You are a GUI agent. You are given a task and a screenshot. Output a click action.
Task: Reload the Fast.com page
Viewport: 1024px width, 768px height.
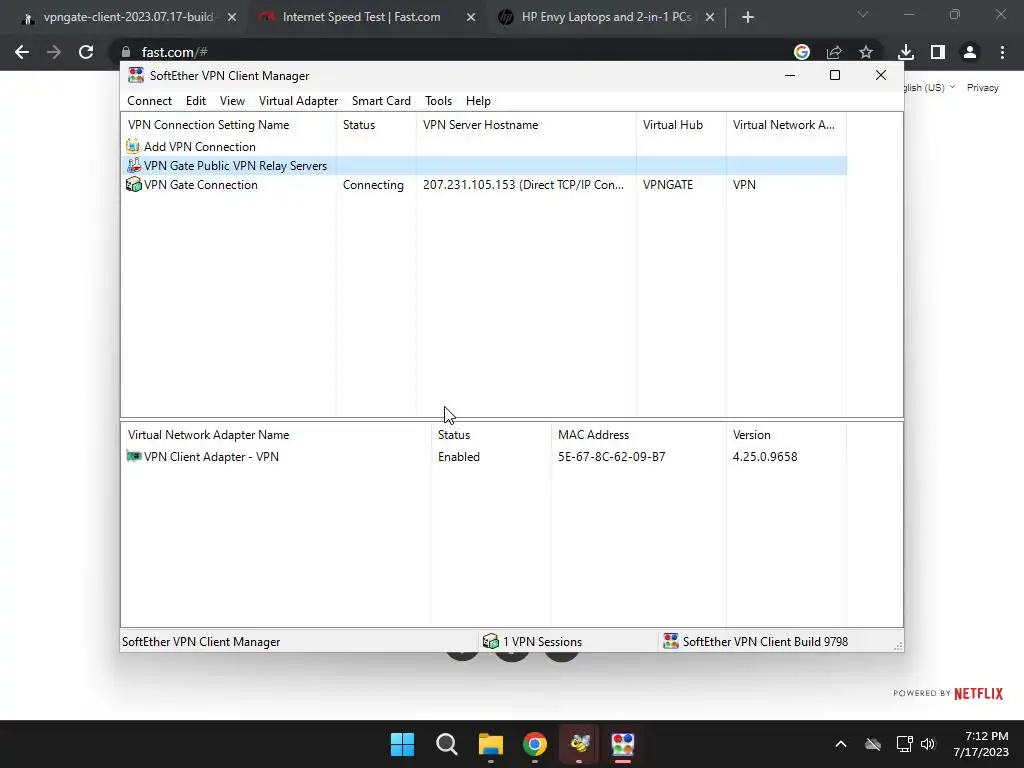pos(86,52)
